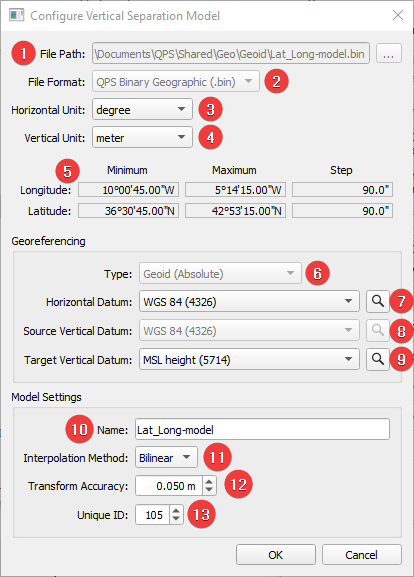Click the app icon in the title bar

pos(17,15)
